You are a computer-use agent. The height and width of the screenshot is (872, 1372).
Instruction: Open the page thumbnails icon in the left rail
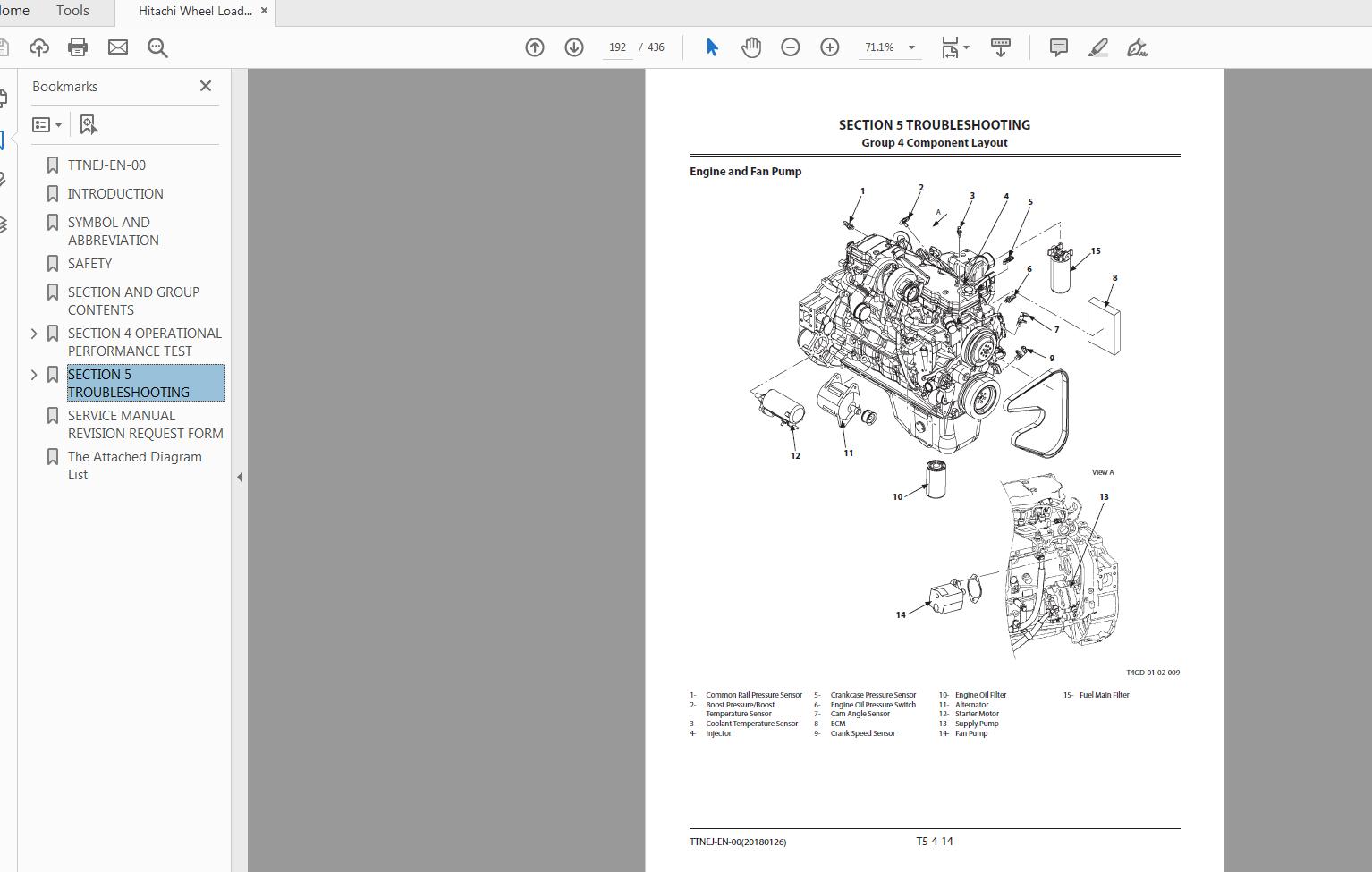(x=4, y=98)
